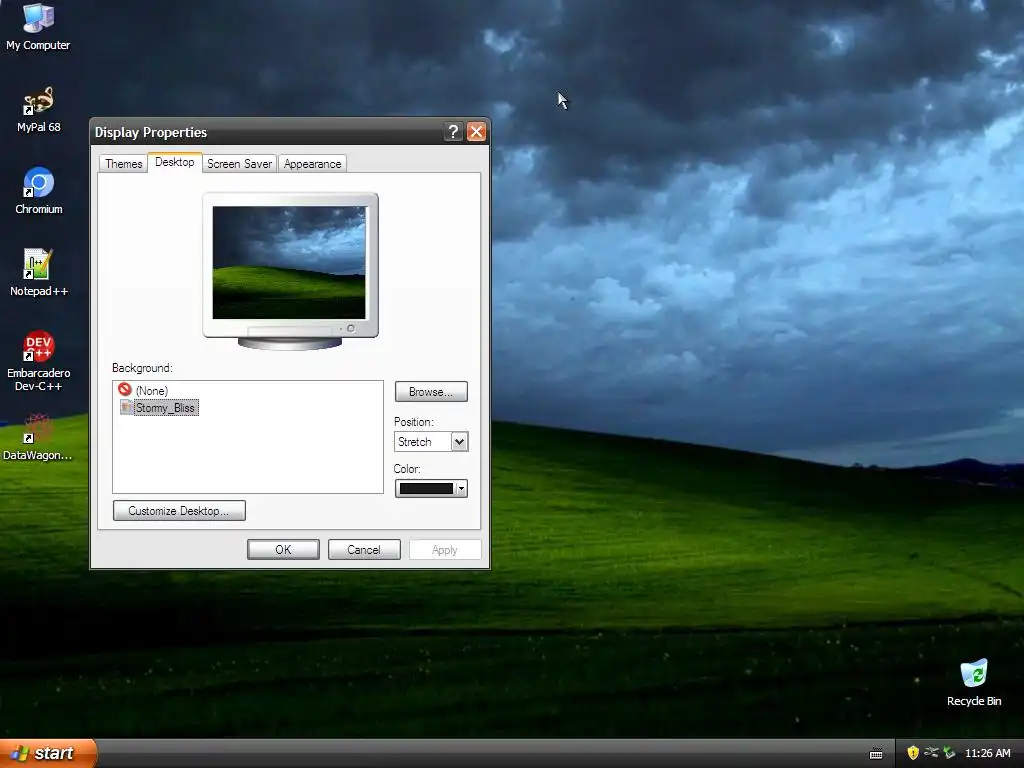This screenshot has width=1024, height=768.
Task: Select the My Computer desktop icon
Action: 38,26
